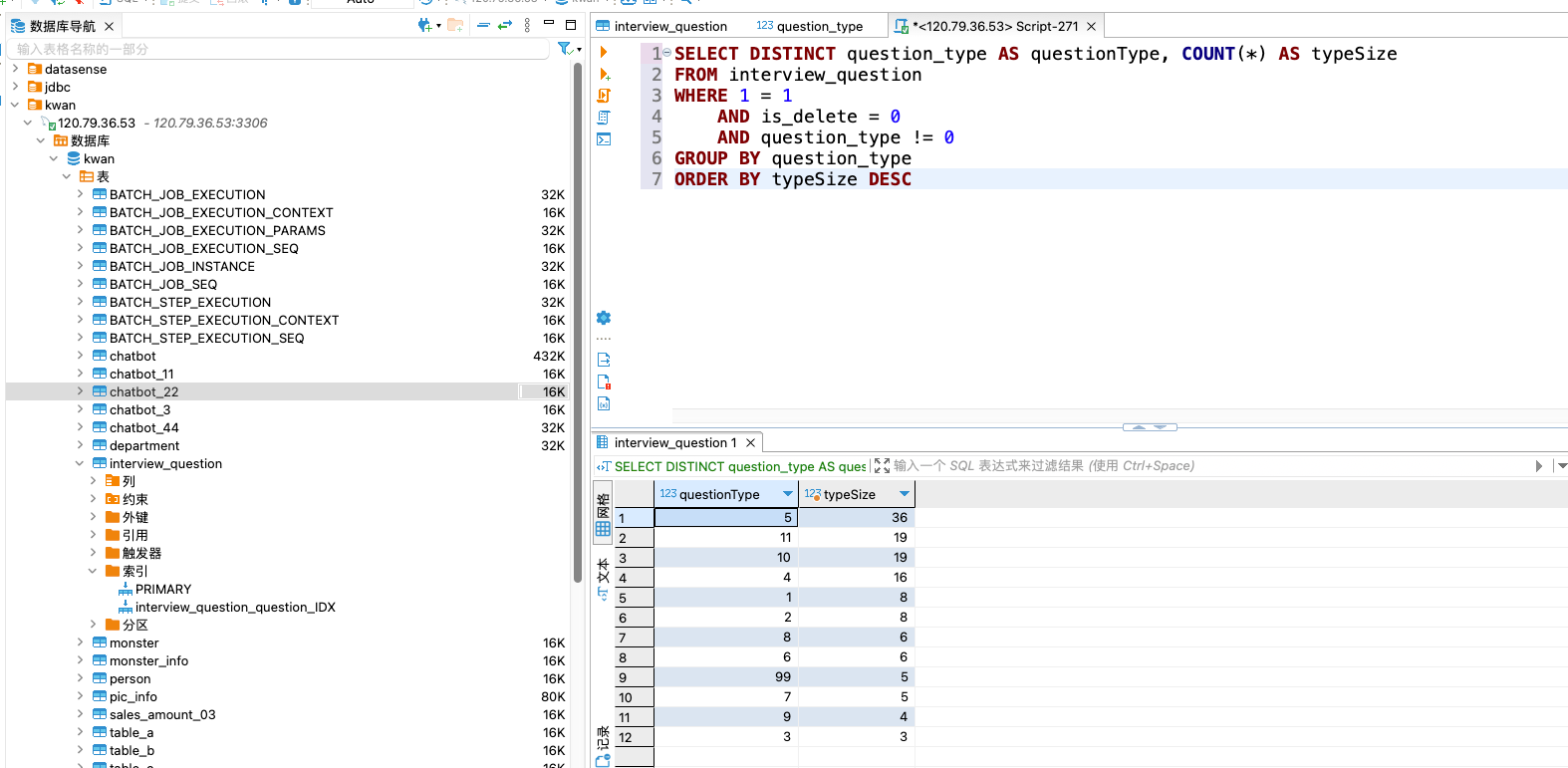The height and width of the screenshot is (768, 1568).
Task: Collapse the 索引 indexes folder
Action: [x=93, y=571]
